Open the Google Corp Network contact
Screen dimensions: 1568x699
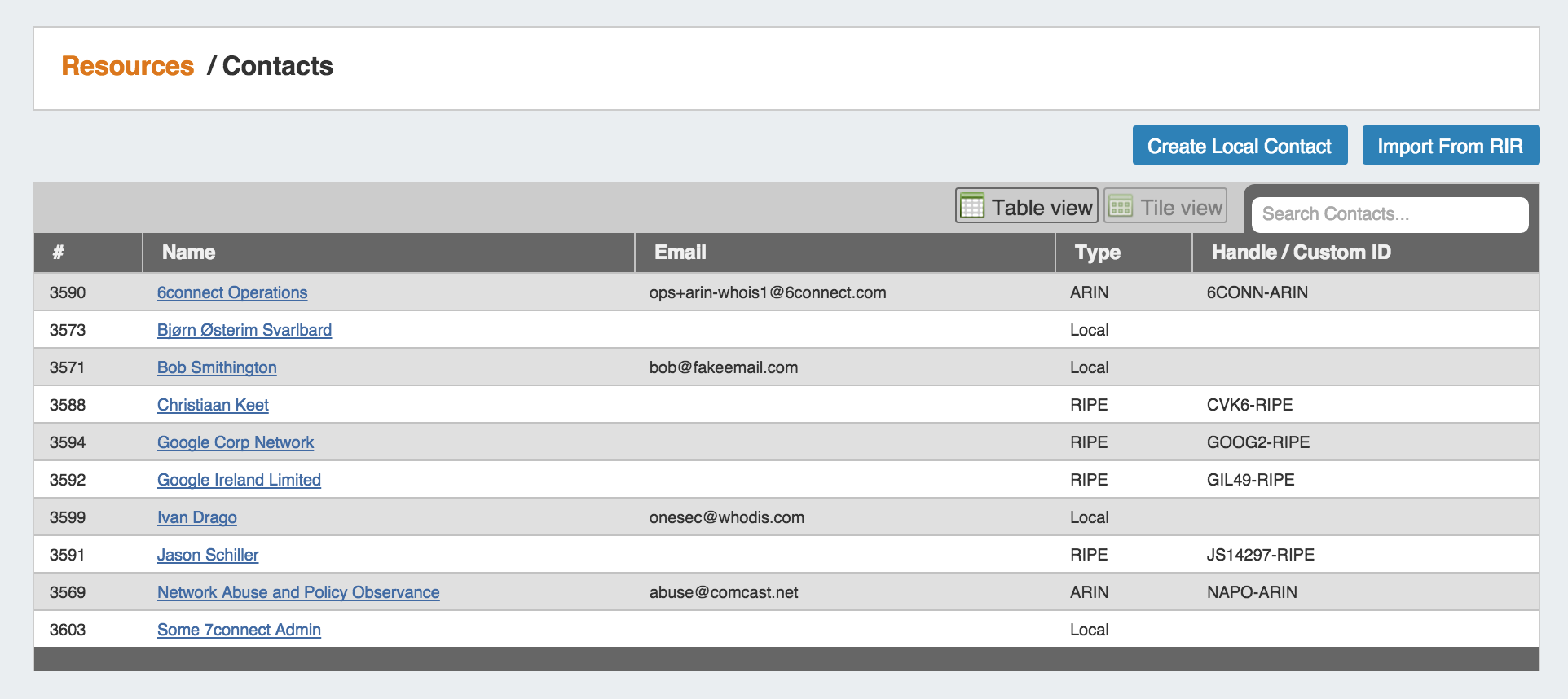(x=236, y=442)
